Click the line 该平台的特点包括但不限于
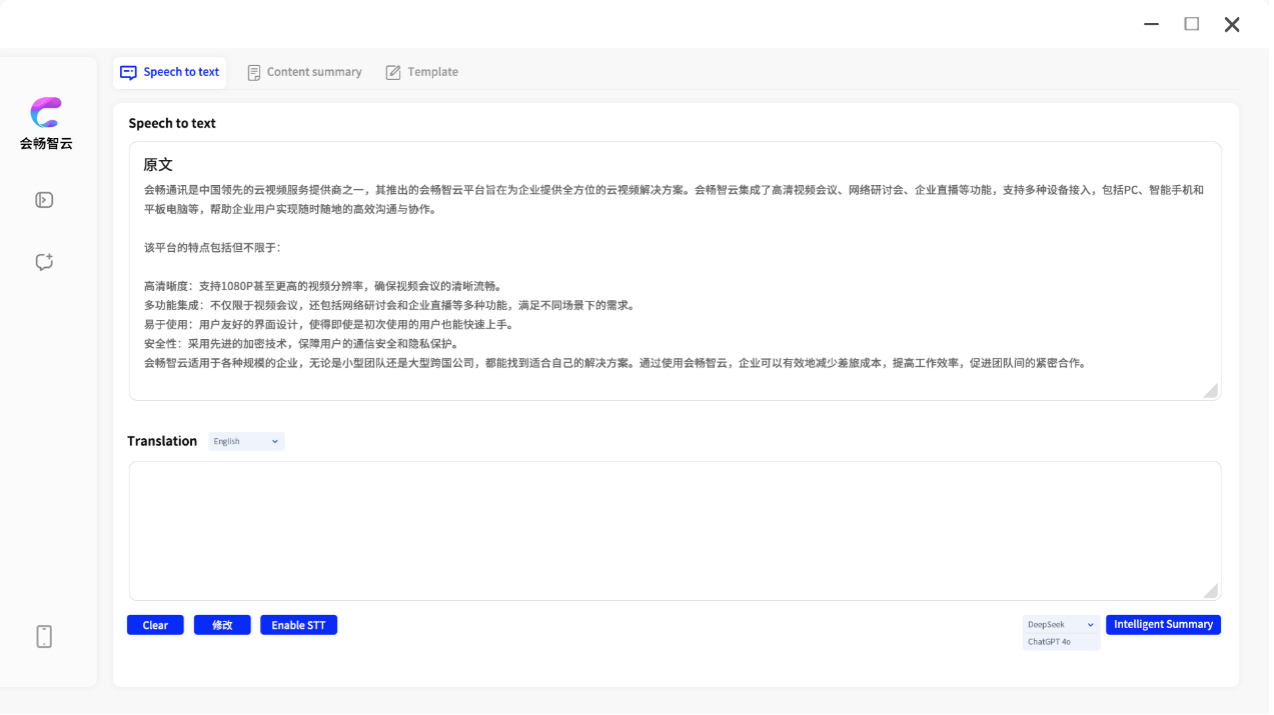This screenshot has height=715, width=1274. 212,247
